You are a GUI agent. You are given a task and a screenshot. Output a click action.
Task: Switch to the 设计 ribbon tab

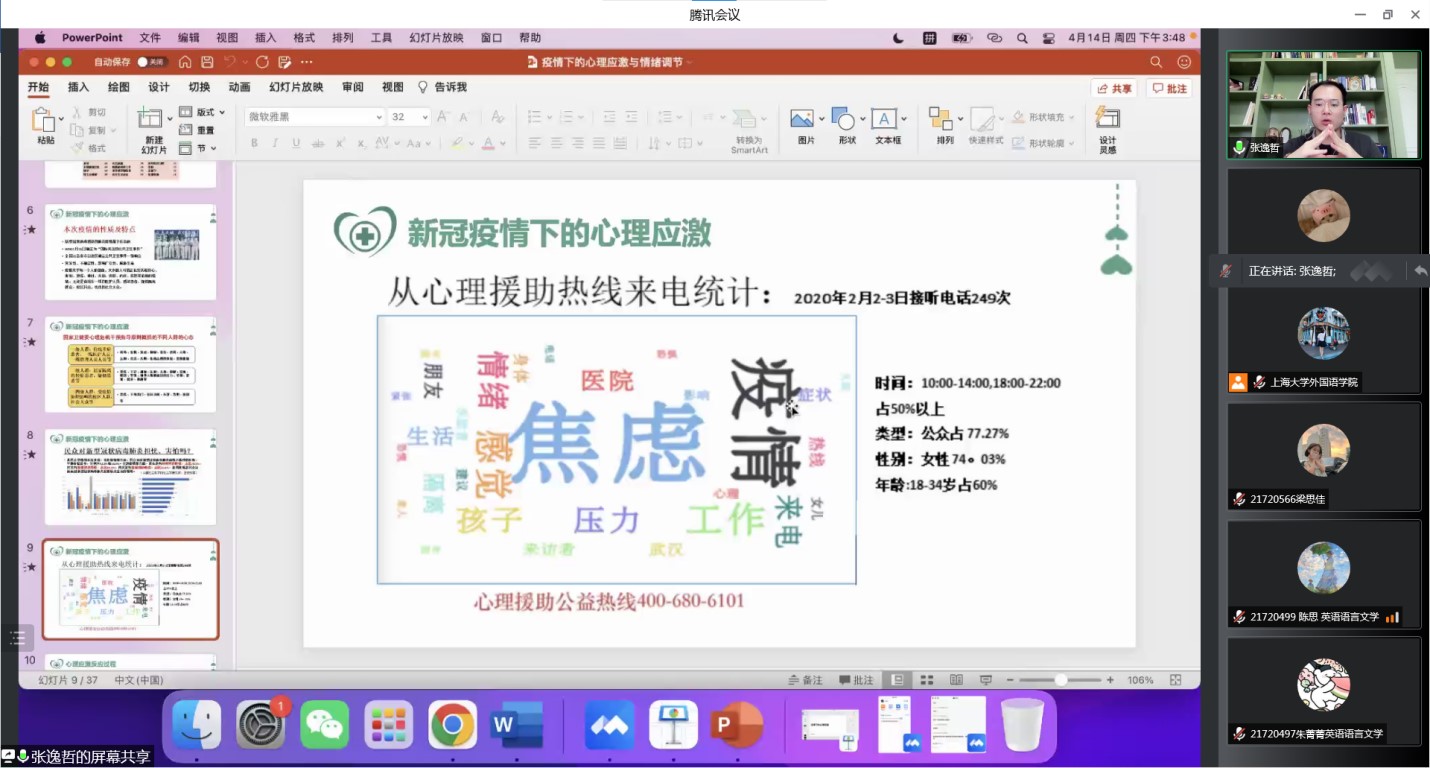pos(159,87)
